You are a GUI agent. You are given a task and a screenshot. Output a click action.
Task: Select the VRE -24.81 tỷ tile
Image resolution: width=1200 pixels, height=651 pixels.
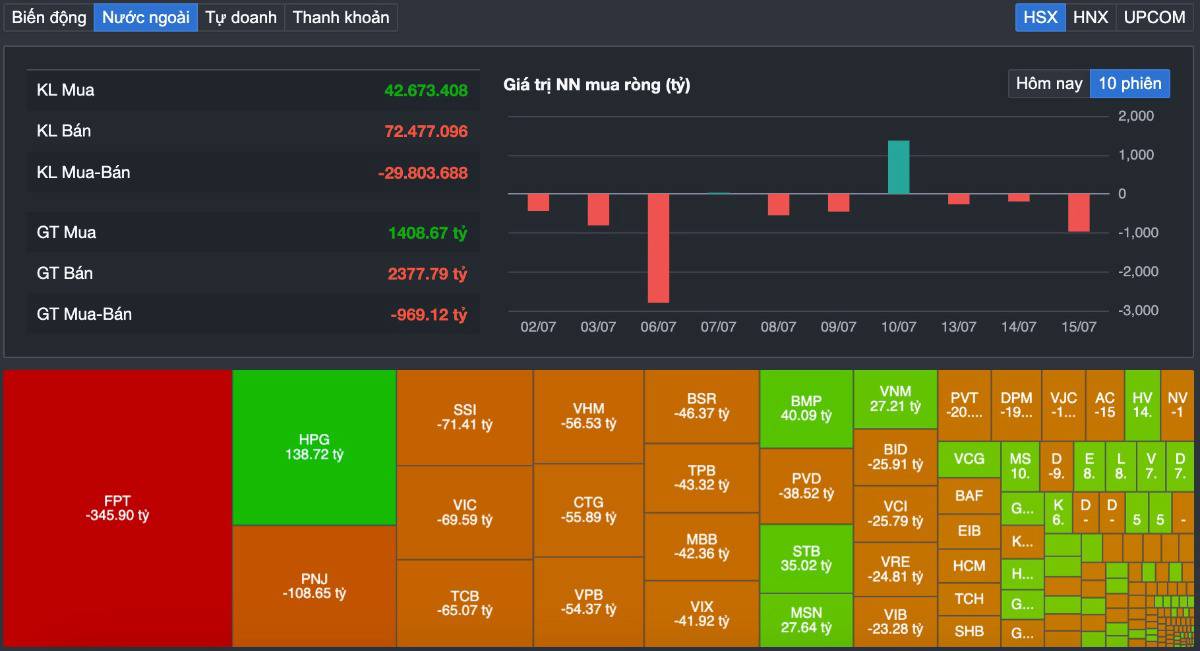(x=895, y=568)
